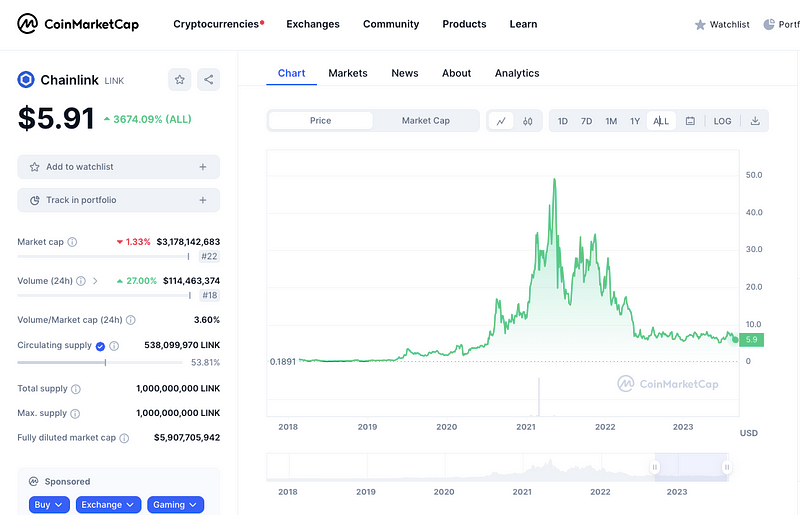This screenshot has width=800, height=515.
Task: Switch to line chart view icon
Action: pos(501,121)
